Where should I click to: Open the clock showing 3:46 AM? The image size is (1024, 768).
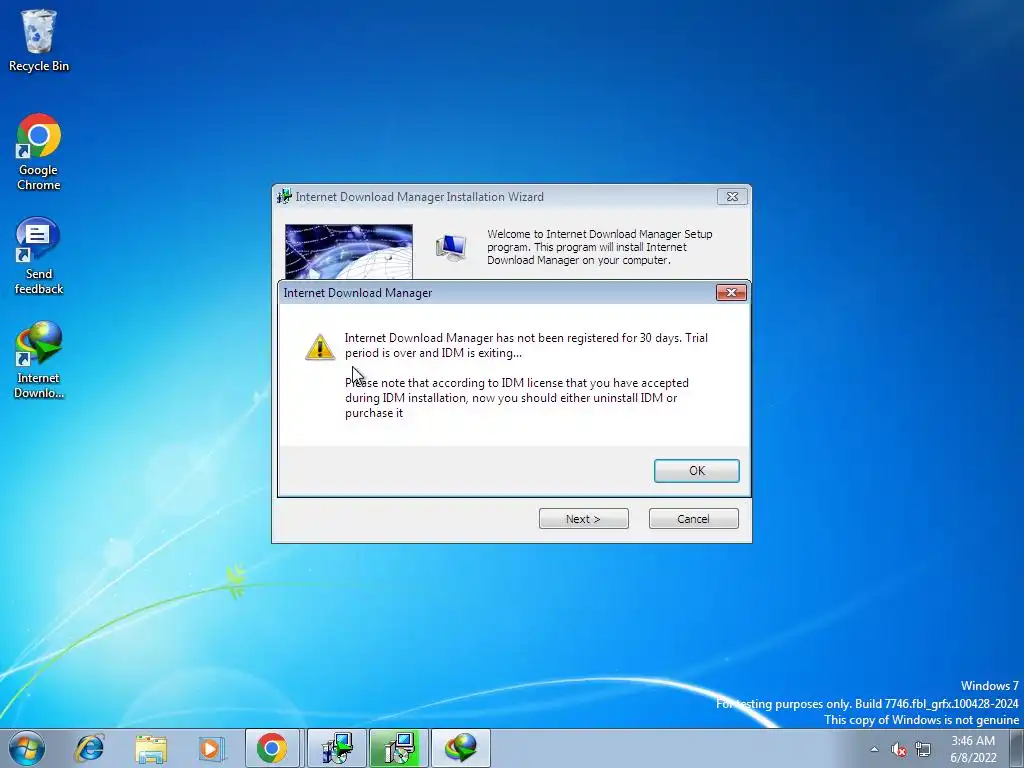pos(973,749)
